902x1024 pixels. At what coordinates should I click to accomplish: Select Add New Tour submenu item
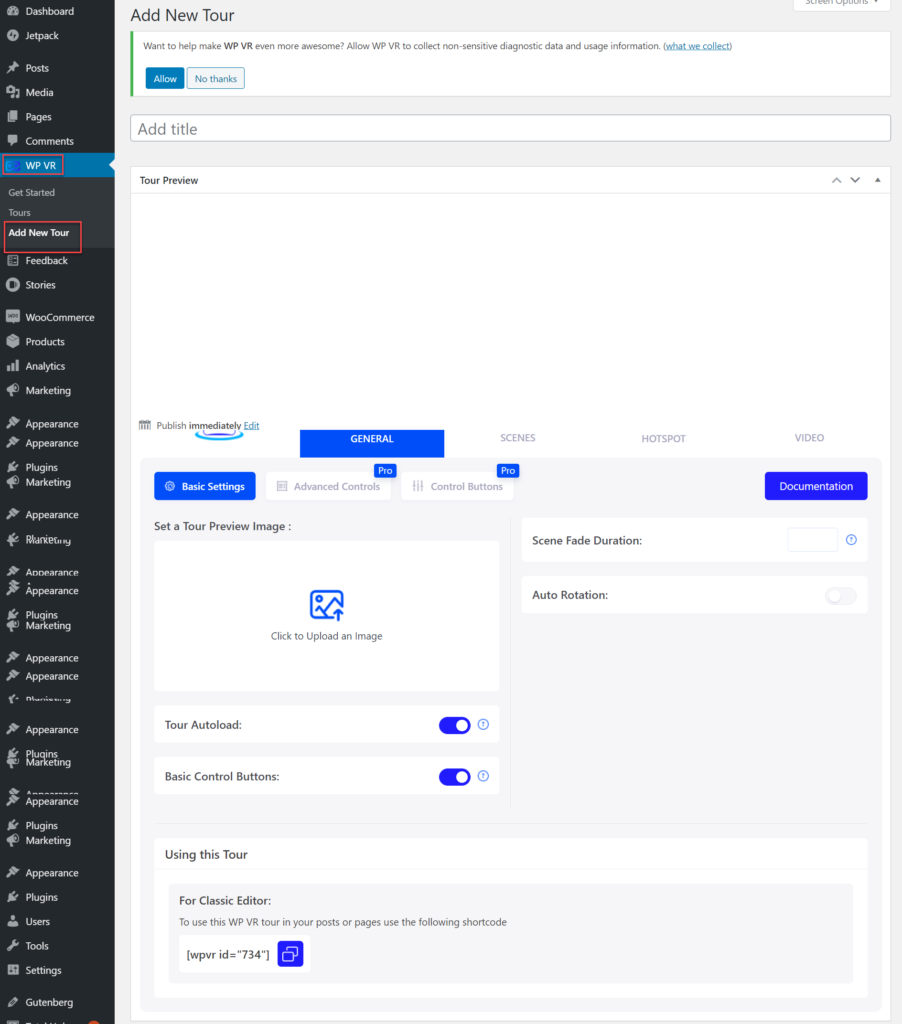pos(39,232)
